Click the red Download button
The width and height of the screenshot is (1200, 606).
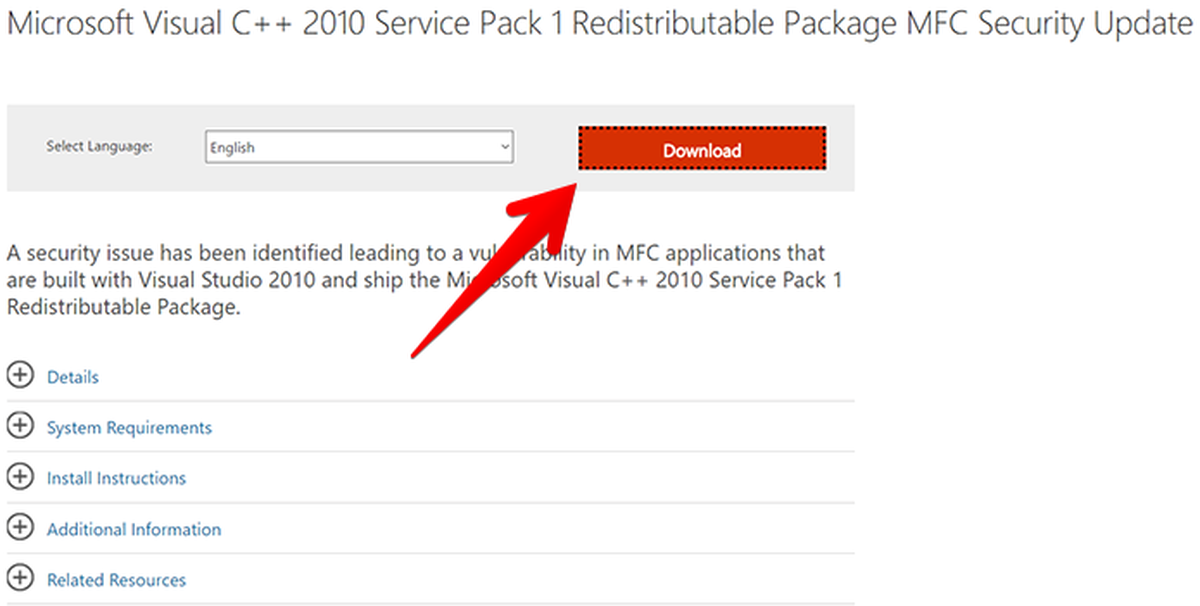click(x=702, y=149)
